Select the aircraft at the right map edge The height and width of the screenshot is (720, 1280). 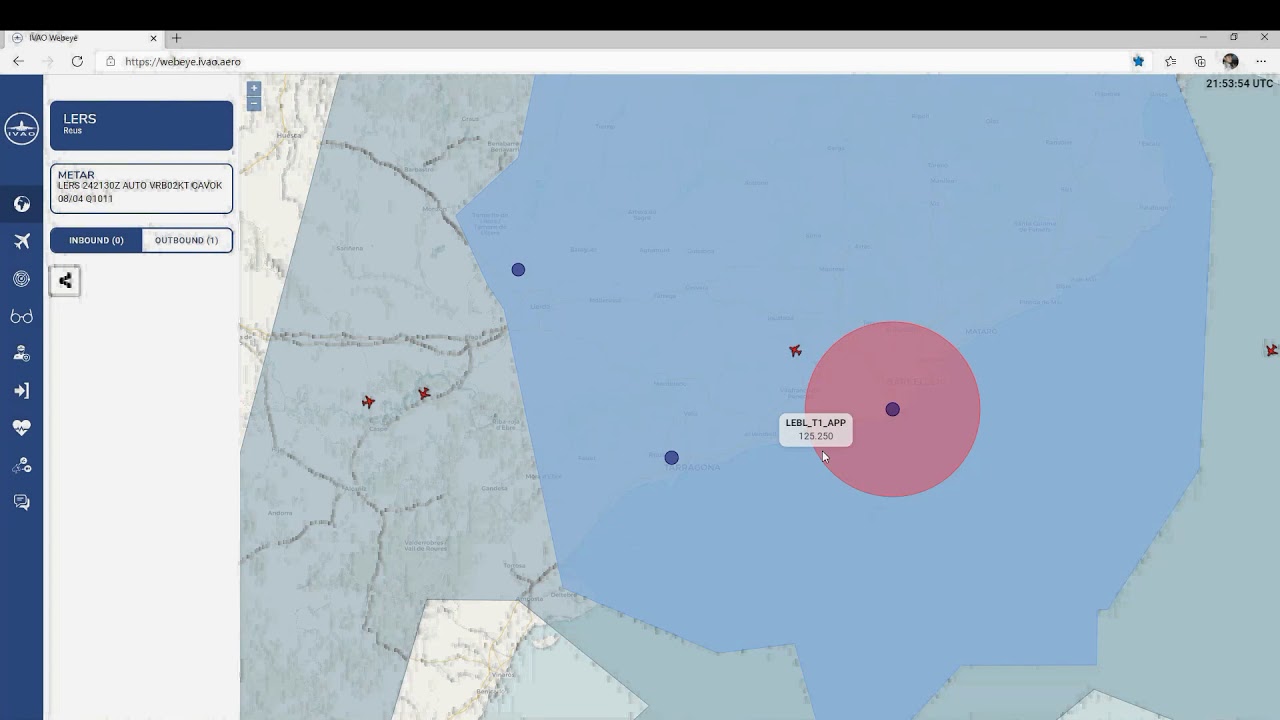click(x=1272, y=350)
